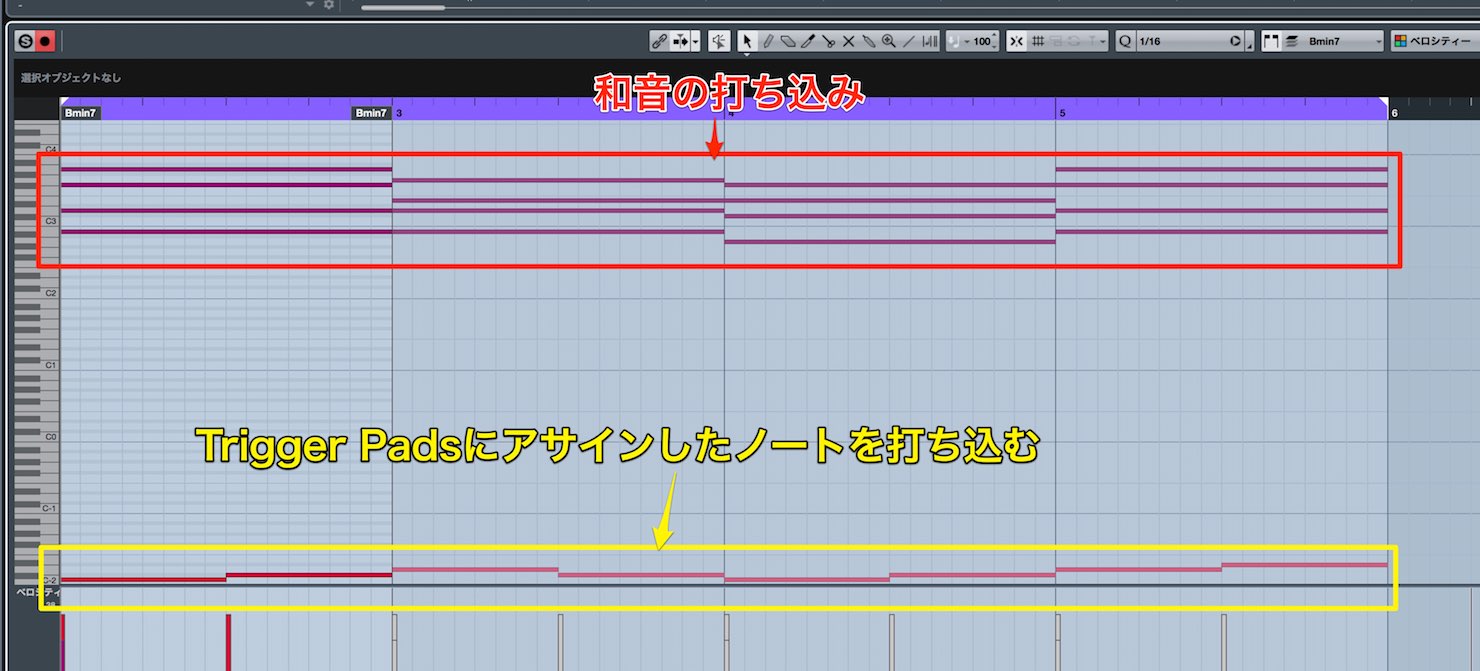
Task: Click the ベロシティ controller lane label
Action: pos(38,593)
